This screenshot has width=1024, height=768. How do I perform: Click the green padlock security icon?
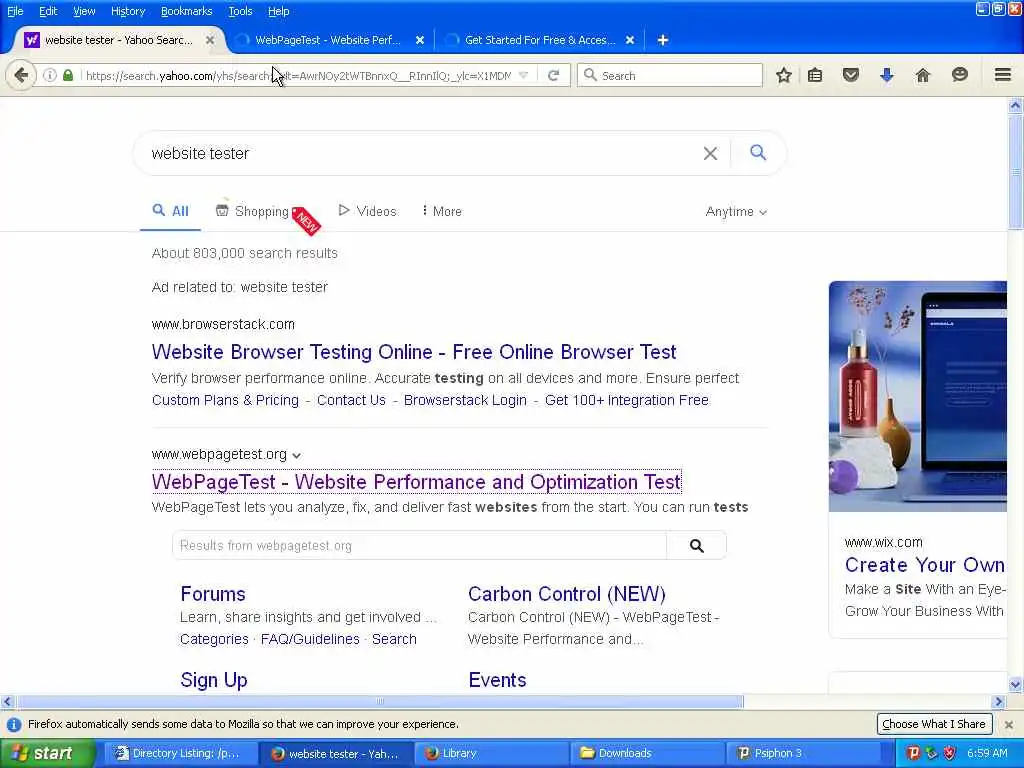coord(68,75)
